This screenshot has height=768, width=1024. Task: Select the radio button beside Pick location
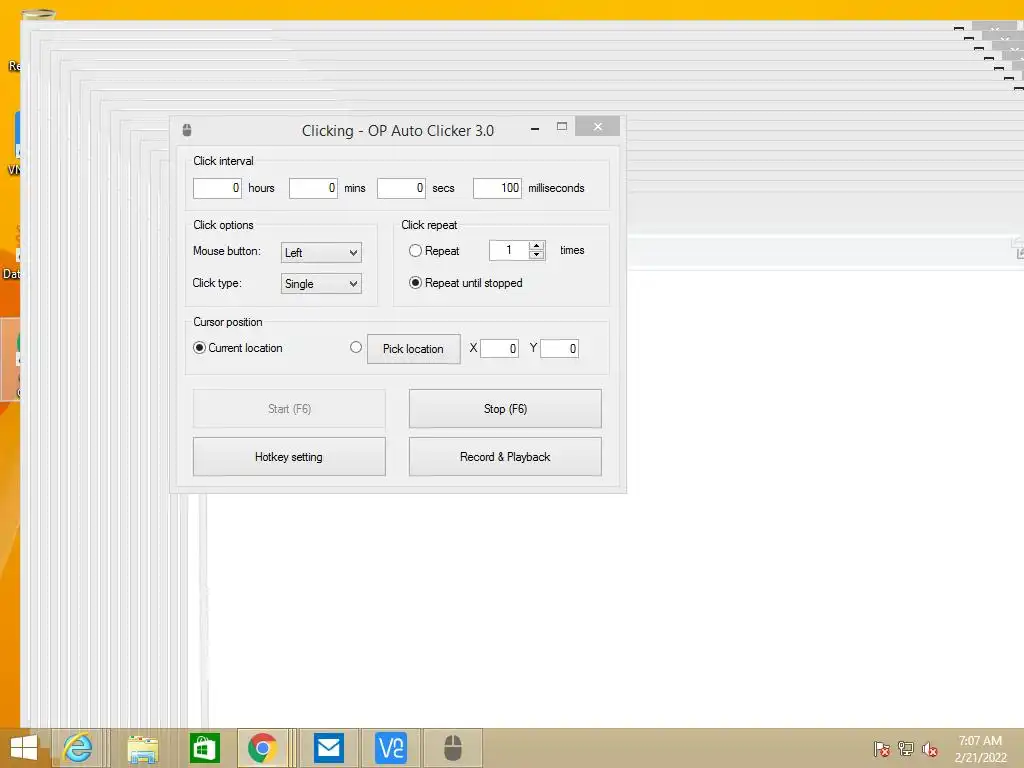356,347
